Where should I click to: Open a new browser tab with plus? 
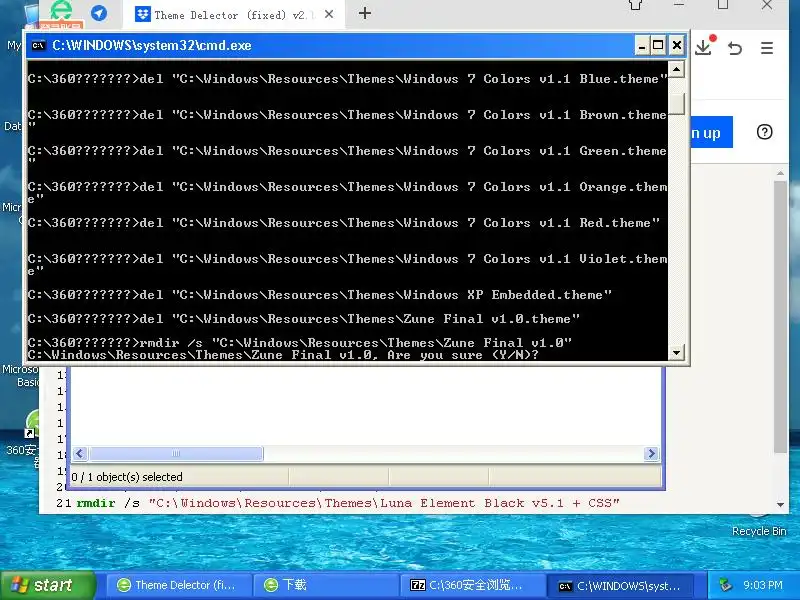(364, 14)
